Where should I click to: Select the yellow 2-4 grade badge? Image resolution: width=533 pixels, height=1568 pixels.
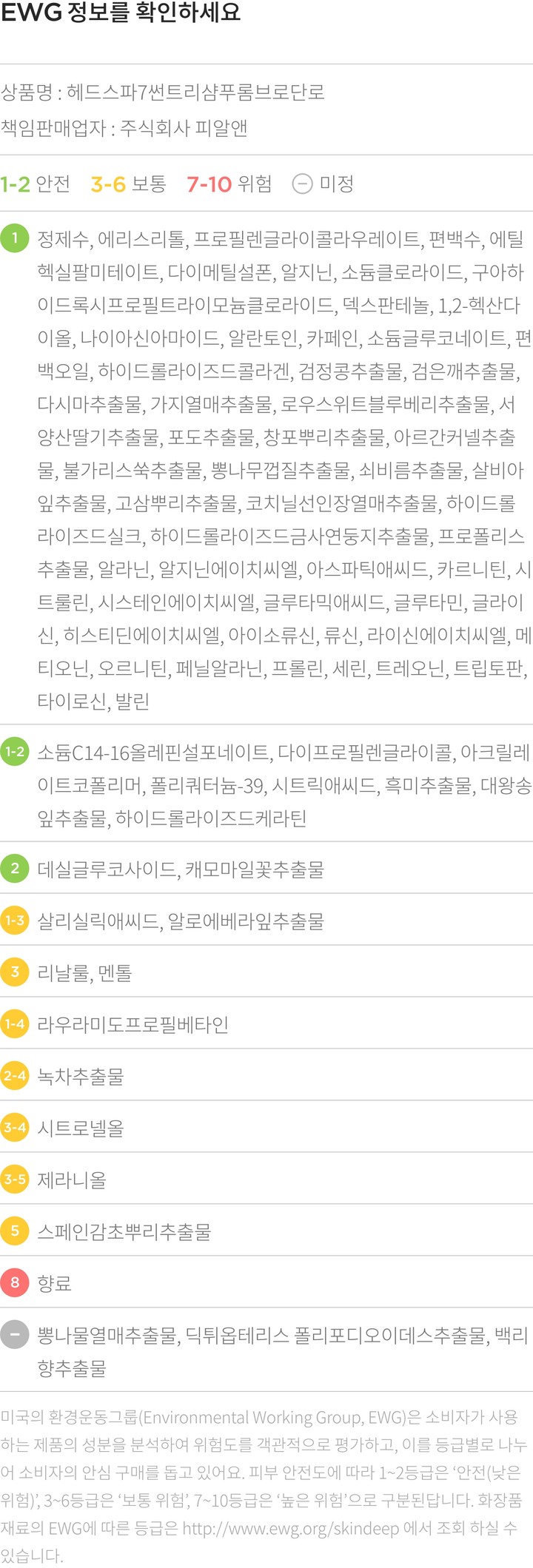click(x=15, y=1076)
